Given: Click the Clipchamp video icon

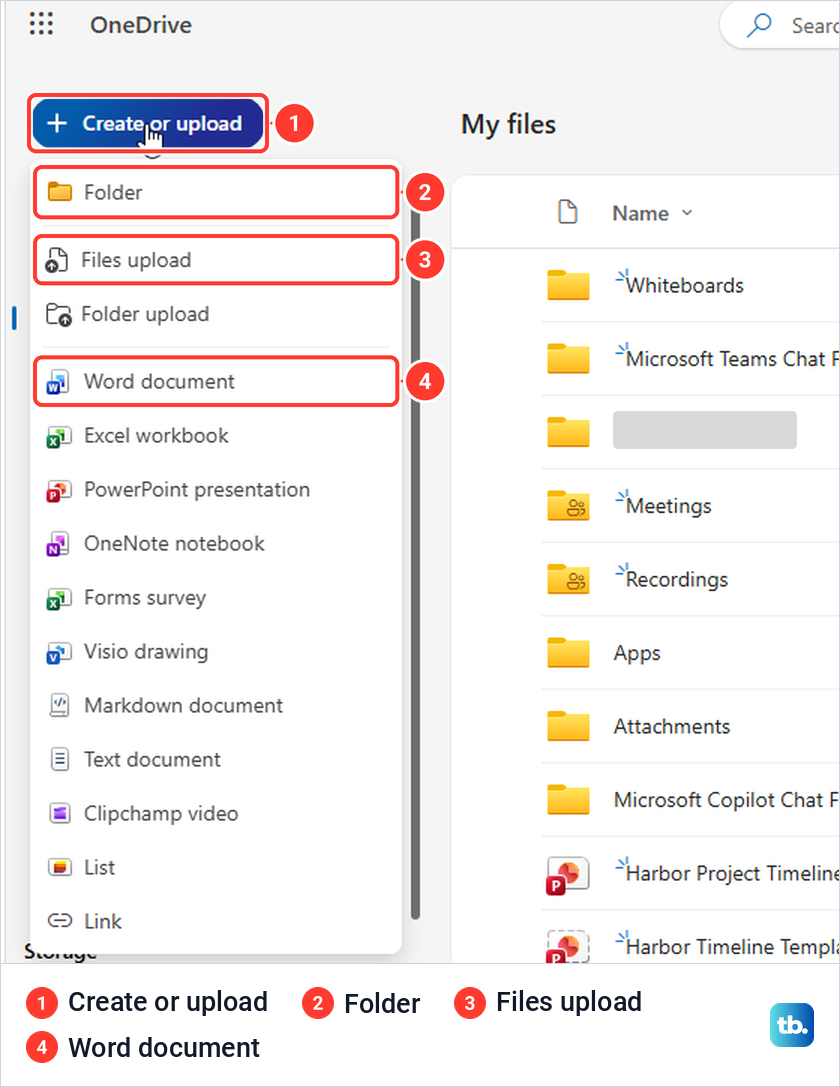Looking at the screenshot, I should tap(60, 813).
